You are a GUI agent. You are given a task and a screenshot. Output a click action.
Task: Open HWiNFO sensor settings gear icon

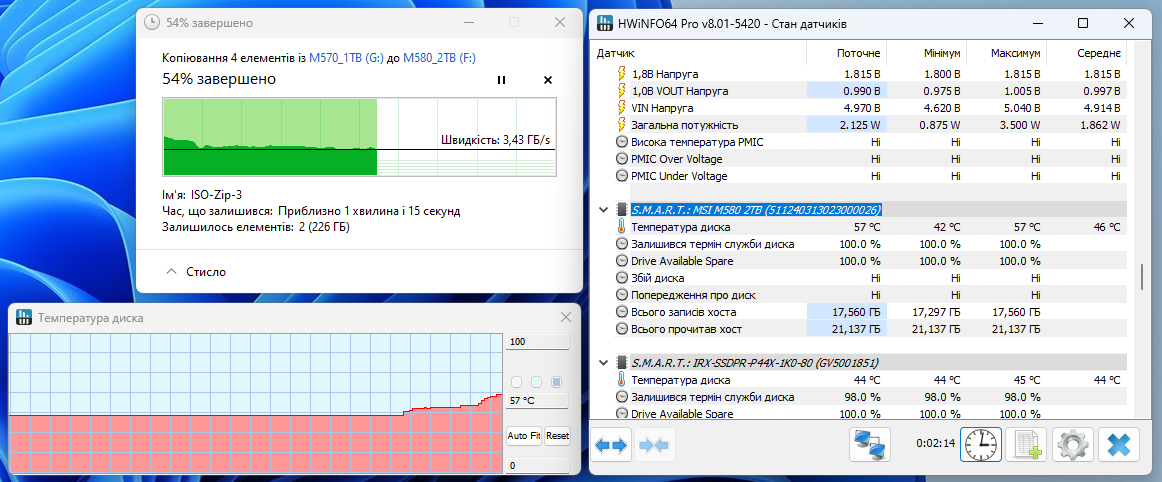(1072, 445)
